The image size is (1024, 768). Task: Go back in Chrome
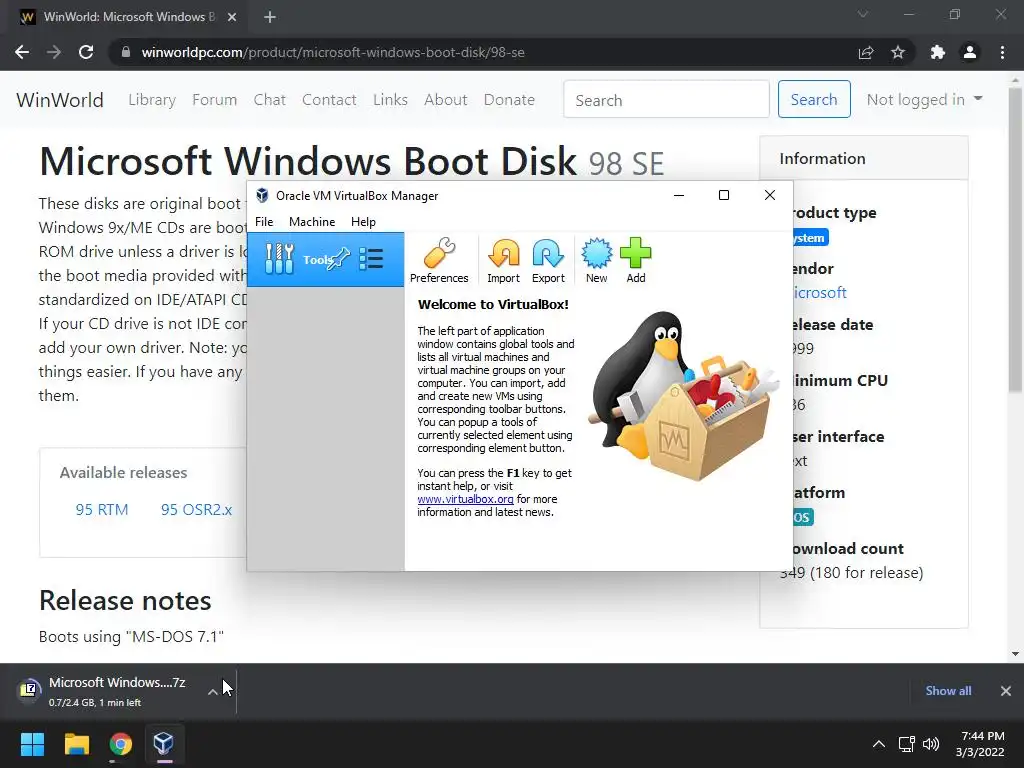22,52
